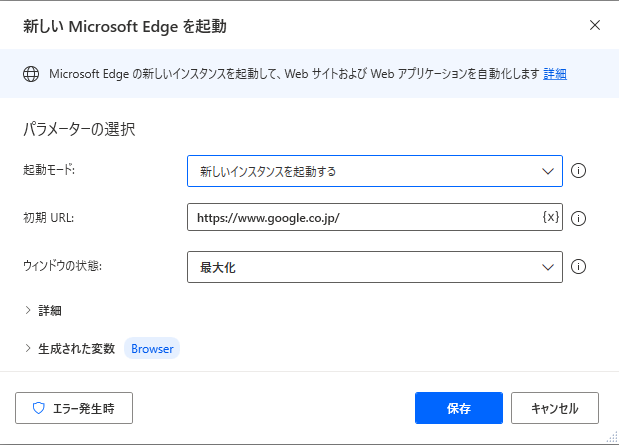This screenshot has width=619, height=445.
Task: Click the dialog's resize grip handle
Action: pos(612,437)
